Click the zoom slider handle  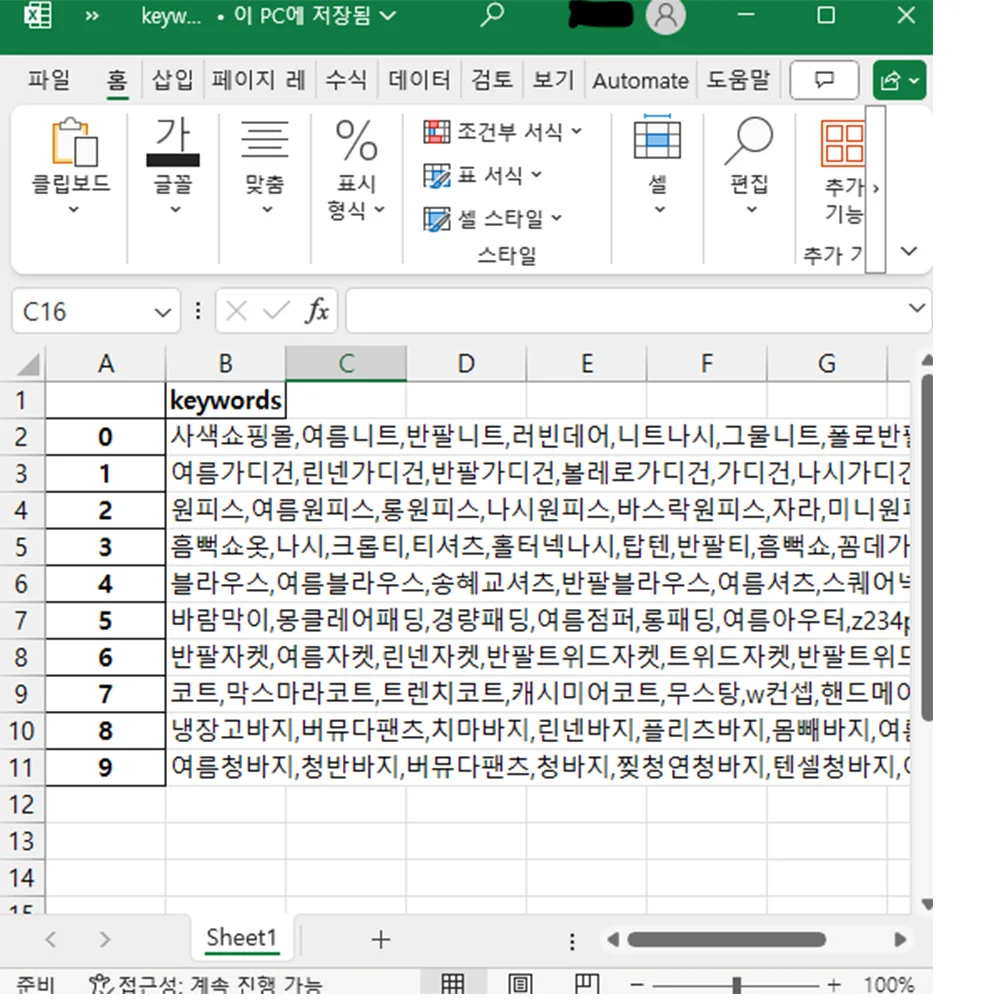click(x=737, y=985)
